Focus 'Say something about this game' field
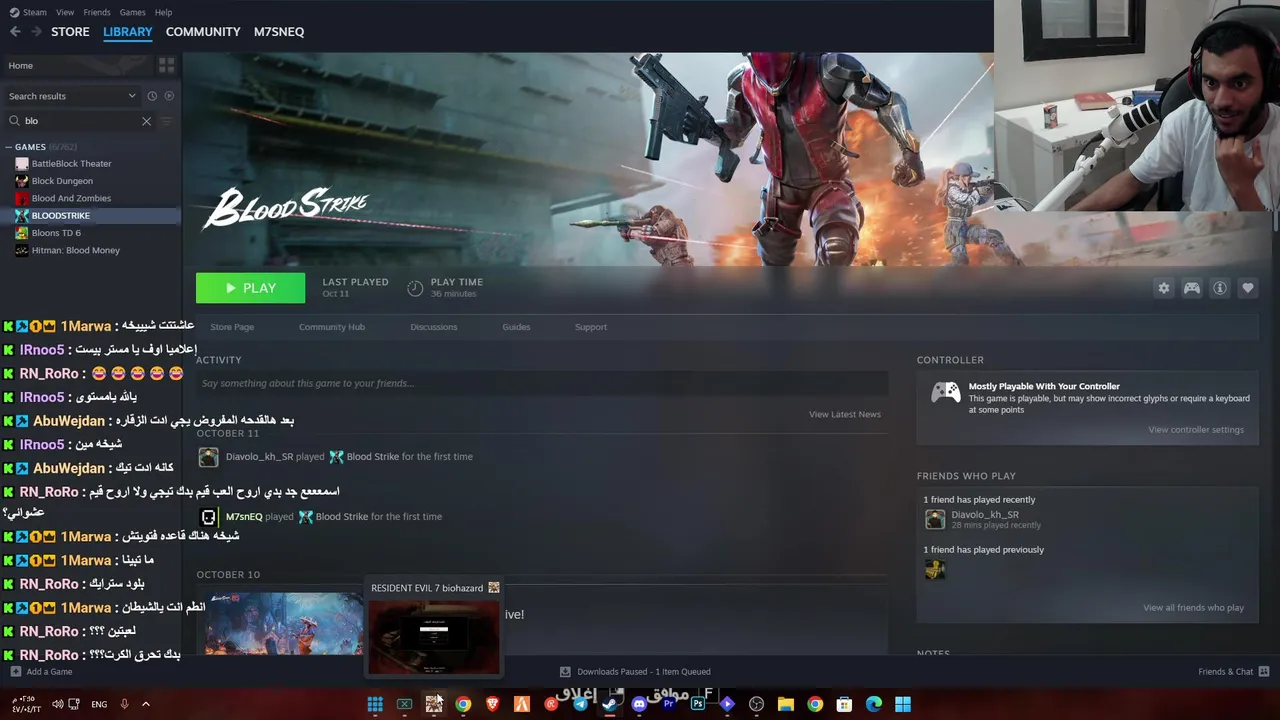 [542, 383]
